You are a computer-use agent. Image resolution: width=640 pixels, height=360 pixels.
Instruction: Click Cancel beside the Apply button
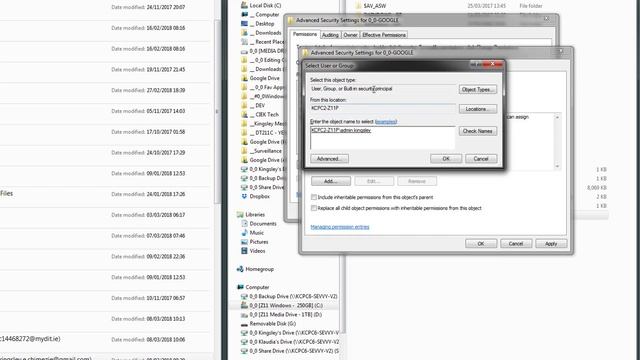[516, 244]
